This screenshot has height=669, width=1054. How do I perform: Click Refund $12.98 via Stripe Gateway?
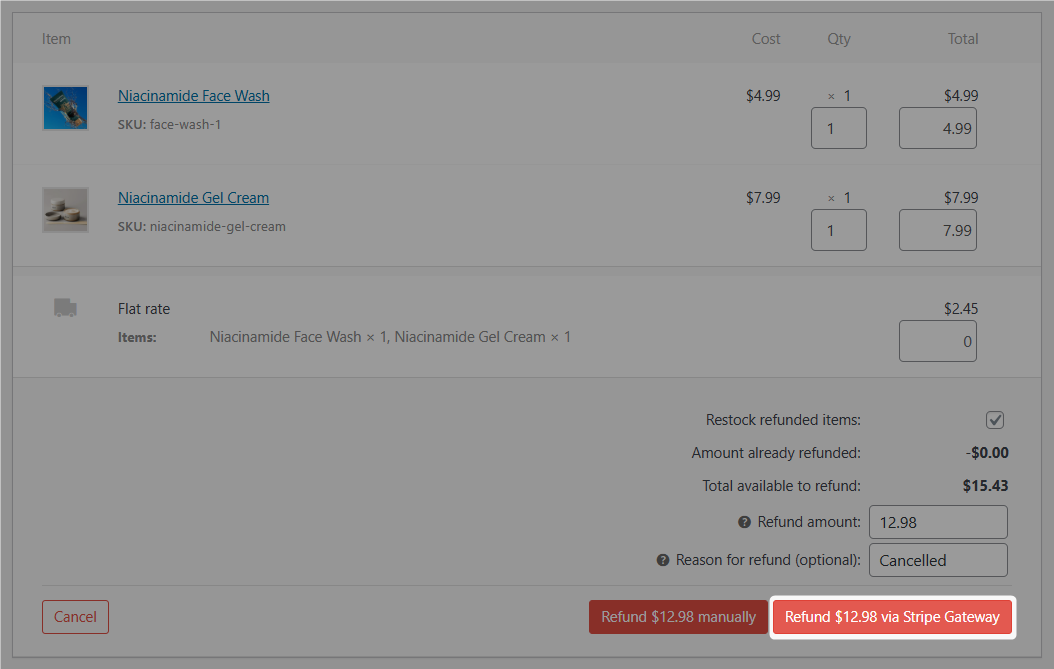click(892, 617)
